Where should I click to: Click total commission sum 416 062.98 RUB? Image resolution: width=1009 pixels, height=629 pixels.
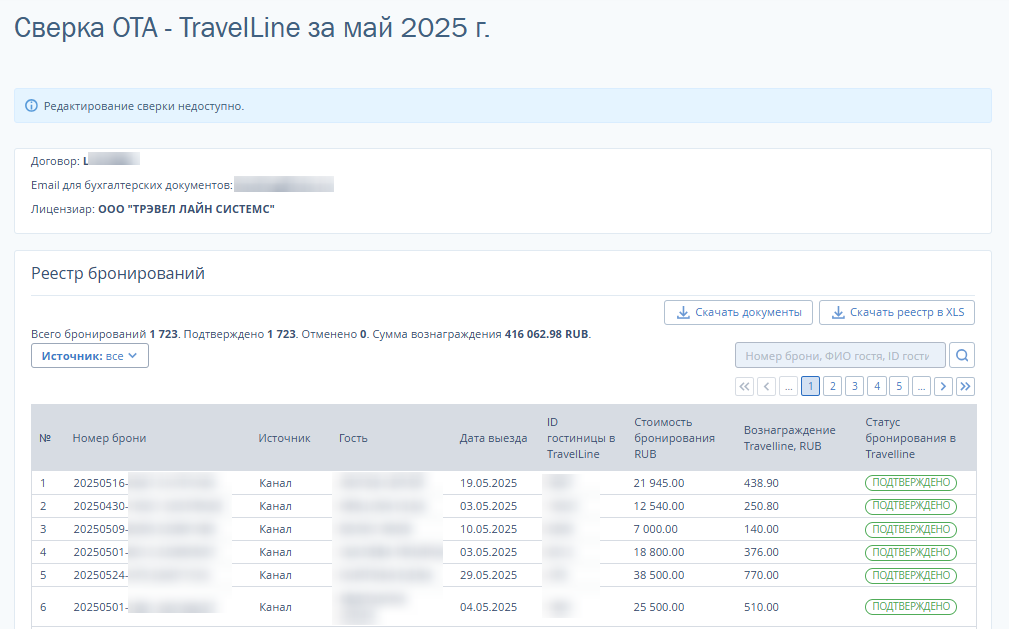pyautogui.click(x=546, y=334)
